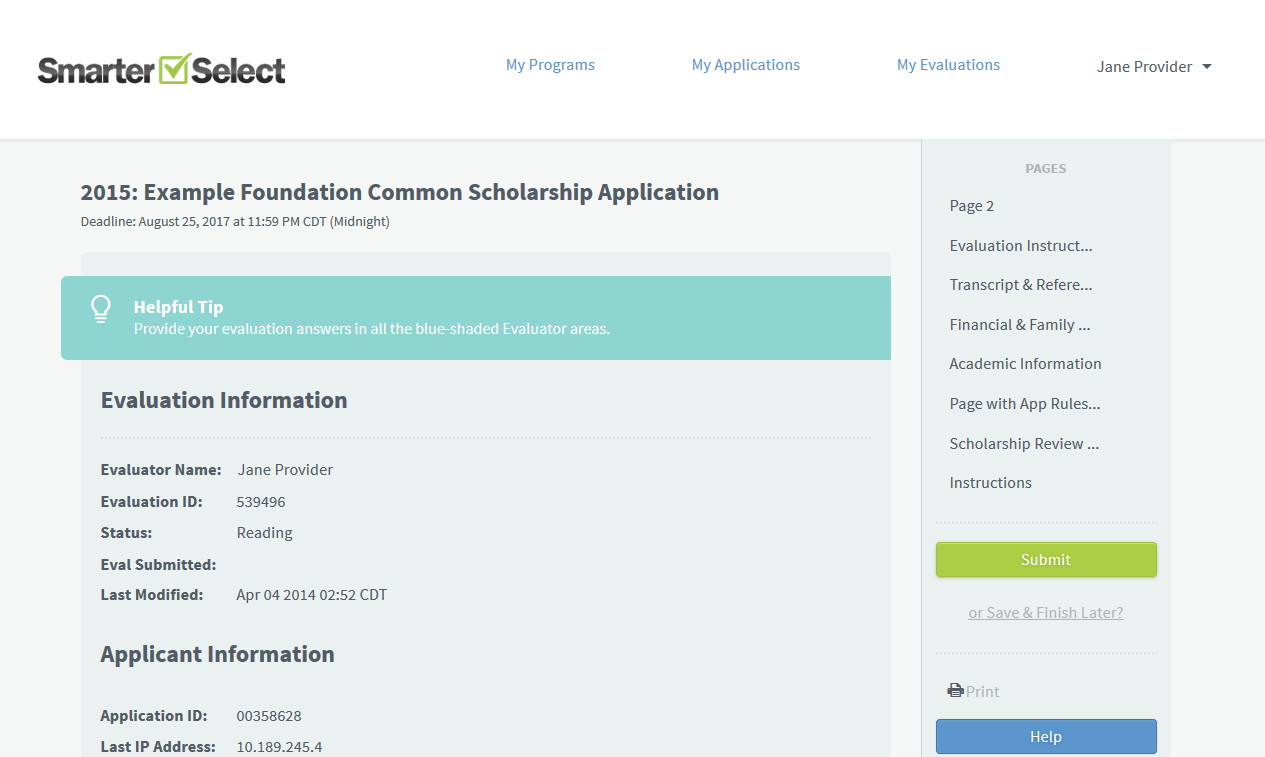Go to My Programs

pyautogui.click(x=550, y=65)
